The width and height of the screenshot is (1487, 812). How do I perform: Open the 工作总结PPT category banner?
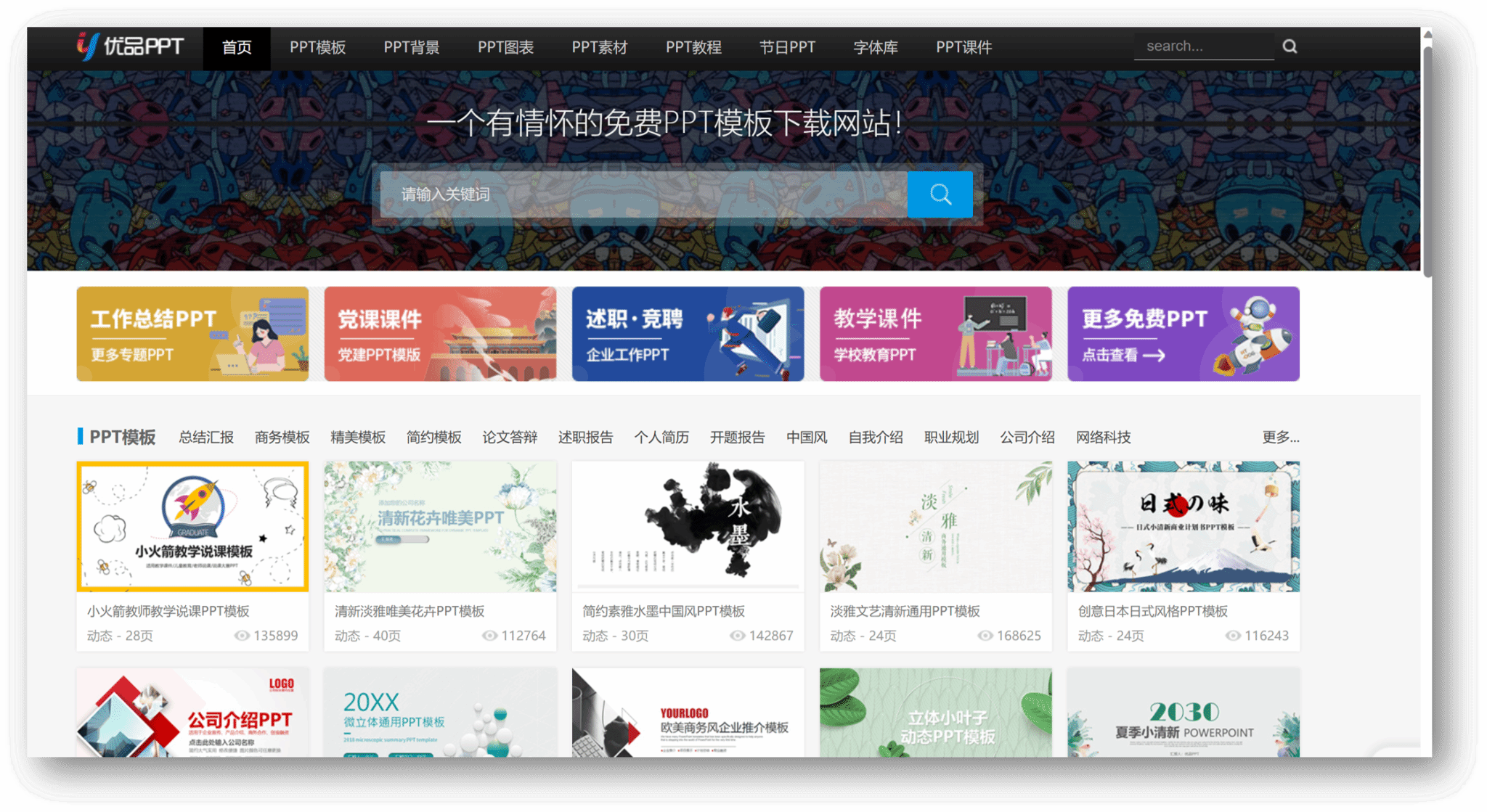[192, 334]
